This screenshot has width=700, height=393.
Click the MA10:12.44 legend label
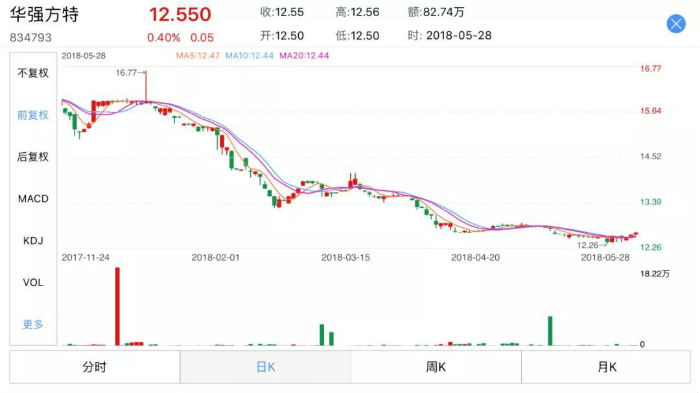coord(249,56)
